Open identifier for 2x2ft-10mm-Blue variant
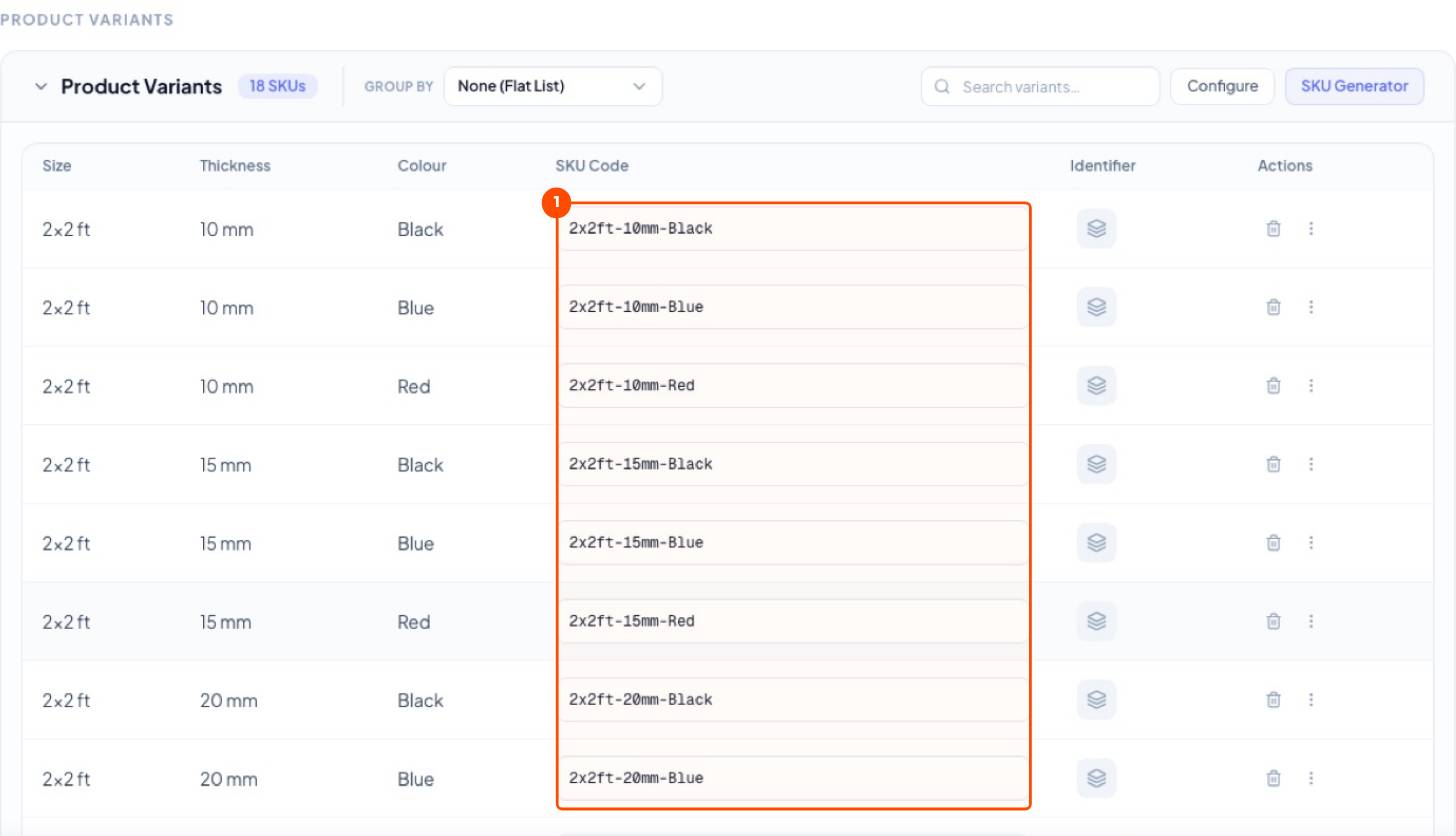Viewport: 1456px width, 836px height. [x=1096, y=307]
